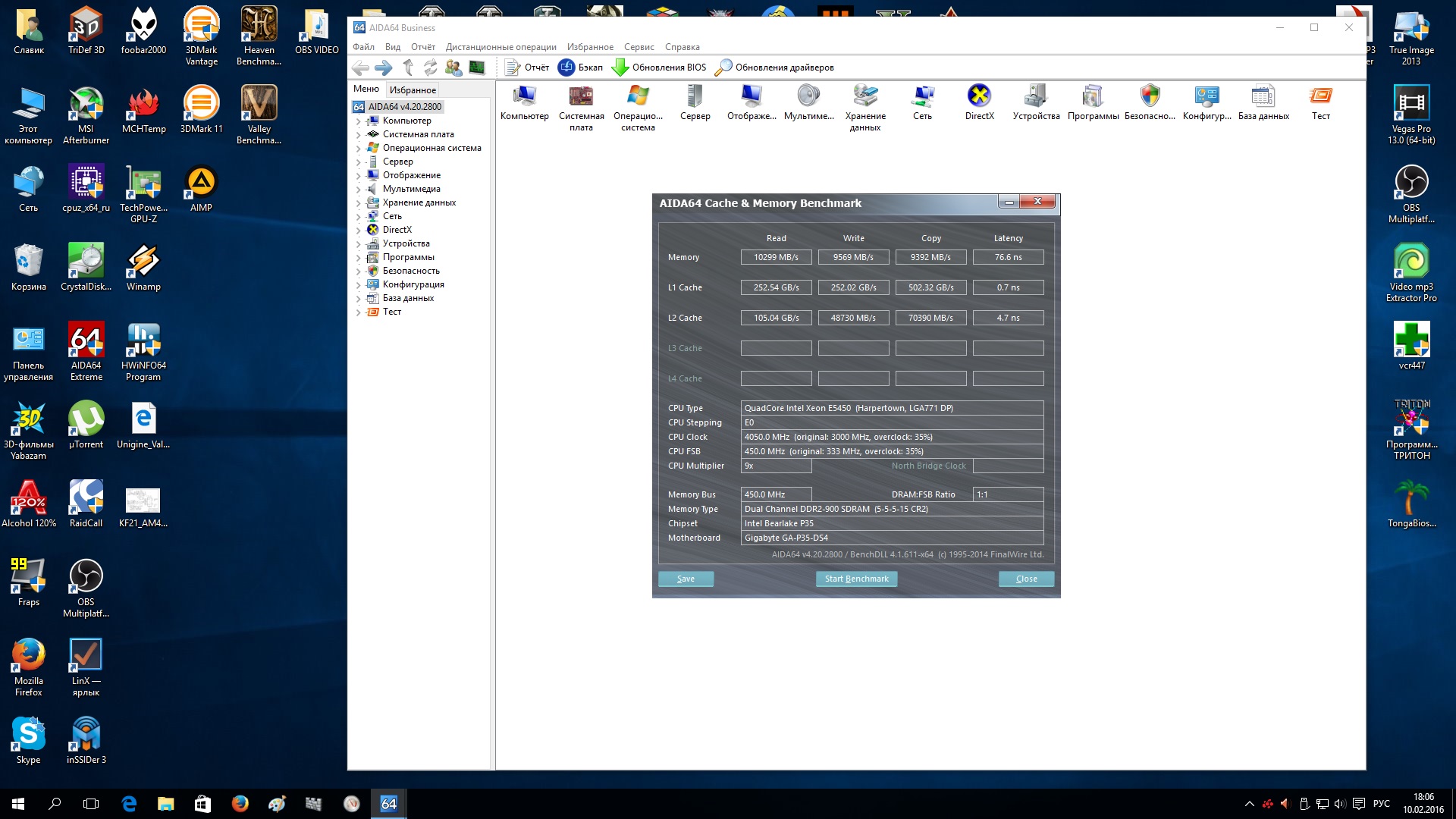Click the Отчёт toolbar icon
1456x819 pixels.
[x=527, y=67]
